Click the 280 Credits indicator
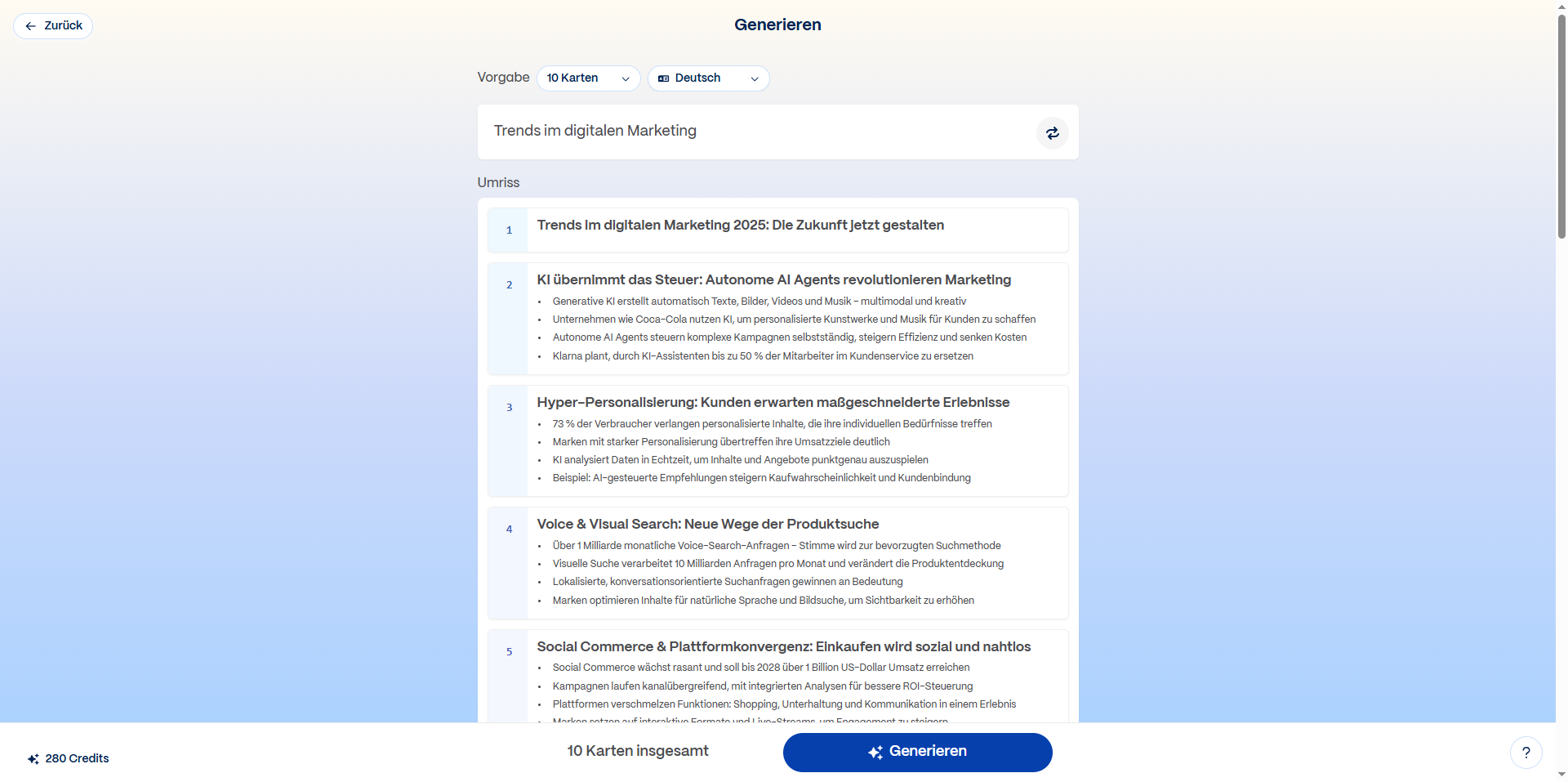The width and height of the screenshot is (1568, 782). point(69,758)
